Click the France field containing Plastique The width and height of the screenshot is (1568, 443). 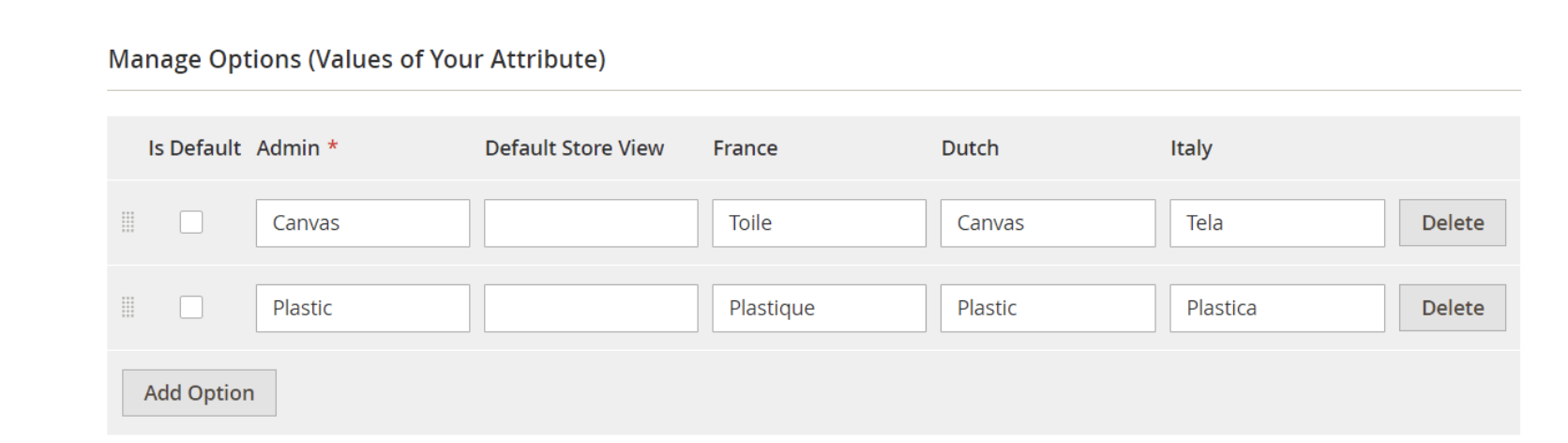point(819,308)
